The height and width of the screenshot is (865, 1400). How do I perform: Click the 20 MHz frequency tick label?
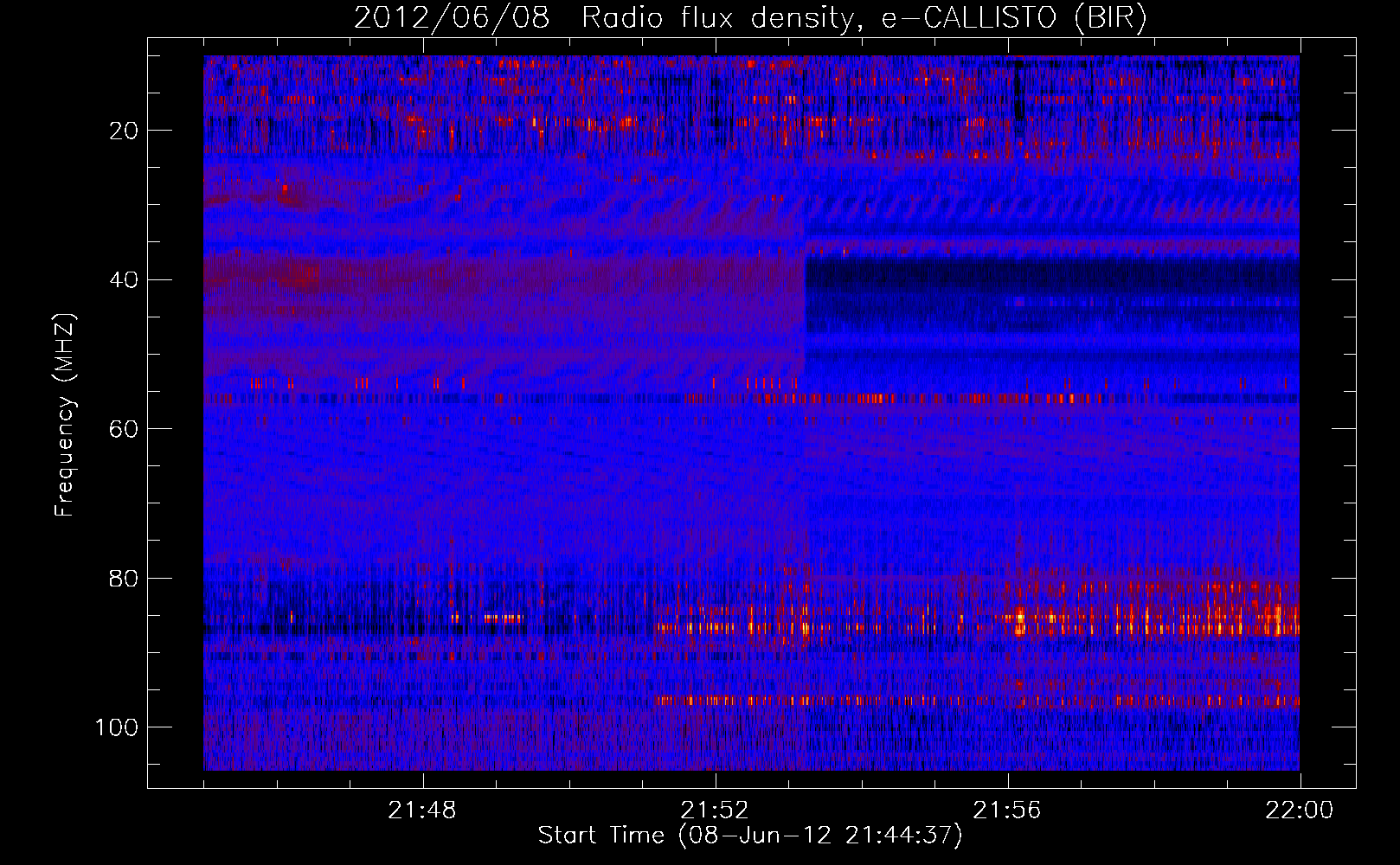coord(125,131)
